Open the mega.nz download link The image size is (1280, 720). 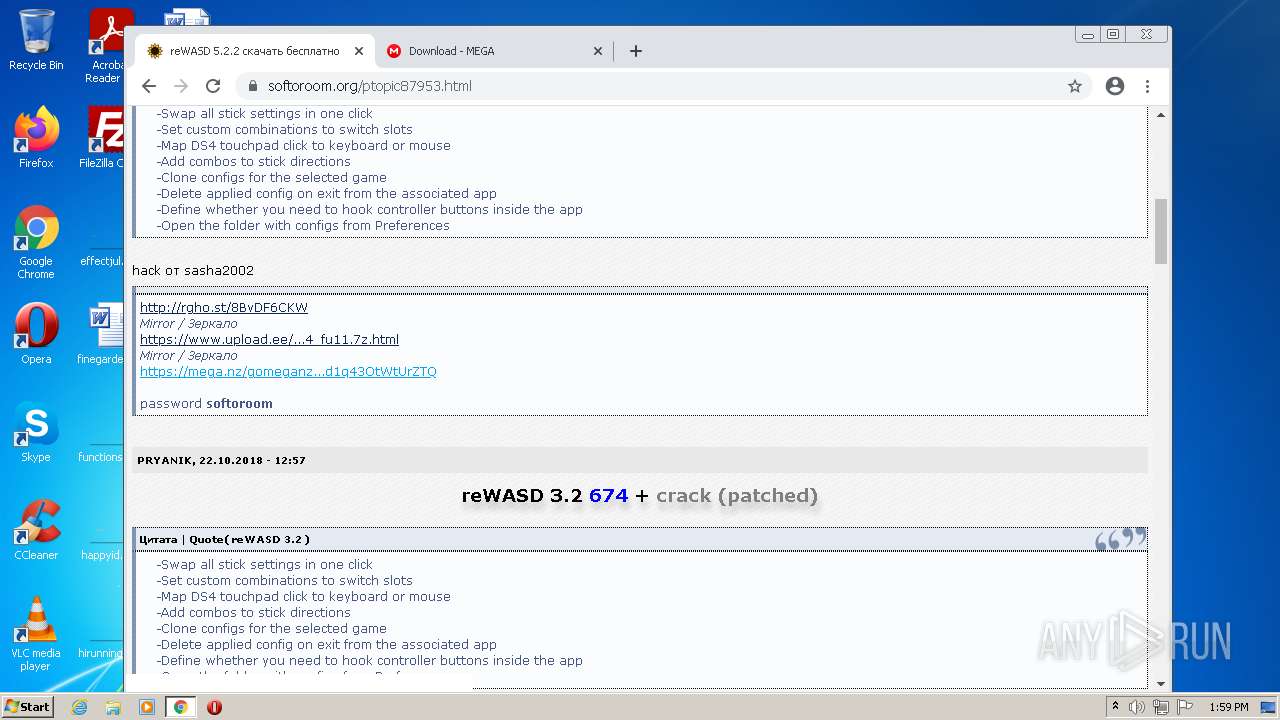coord(288,371)
